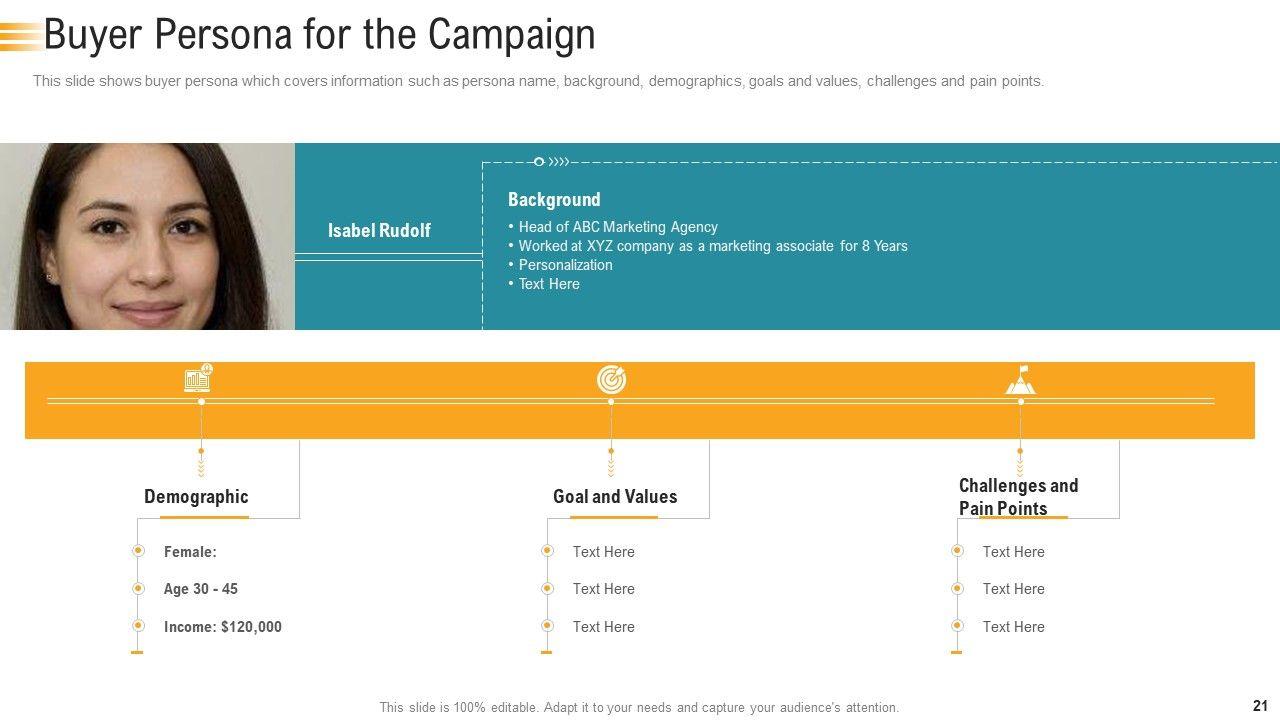1280x720 pixels.
Task: Click the target goal icon
Action: (611, 379)
